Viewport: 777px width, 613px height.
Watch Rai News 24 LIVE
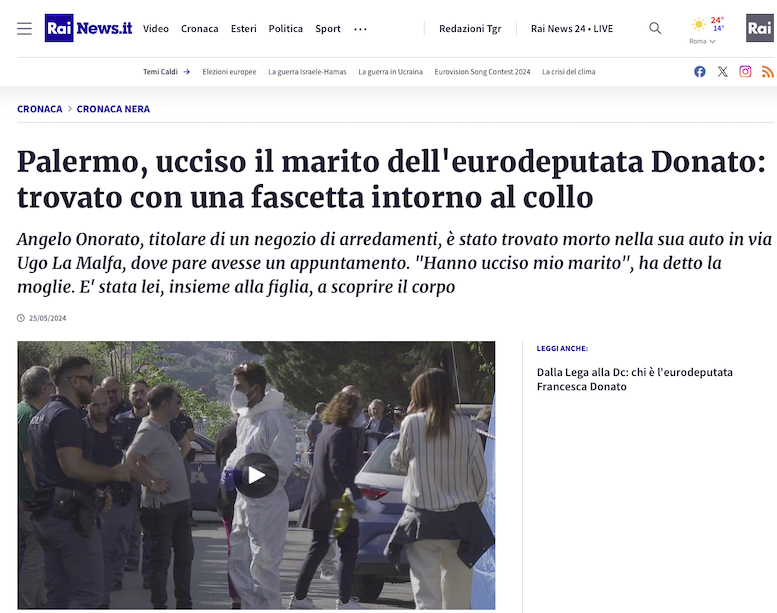pyautogui.click(x=572, y=29)
